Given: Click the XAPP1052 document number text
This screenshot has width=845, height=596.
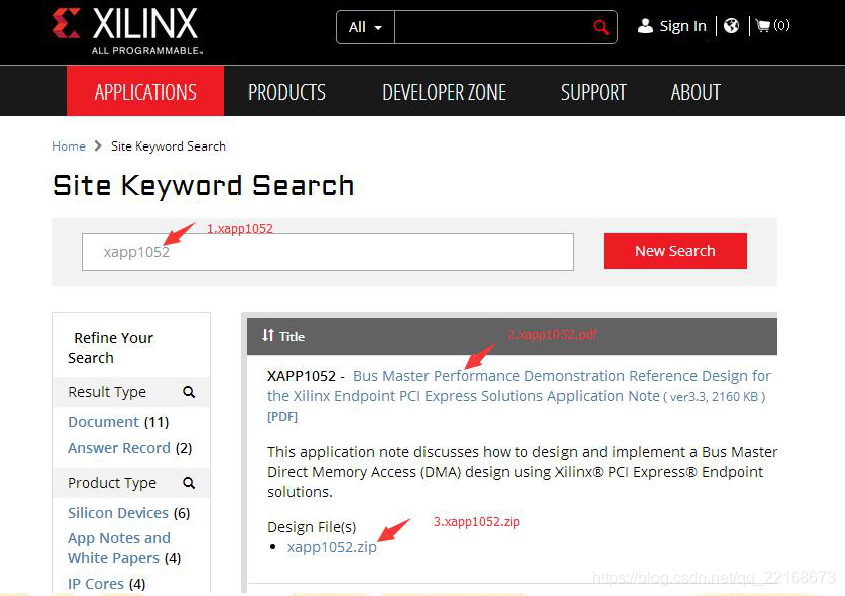Looking at the screenshot, I should pos(301,376).
